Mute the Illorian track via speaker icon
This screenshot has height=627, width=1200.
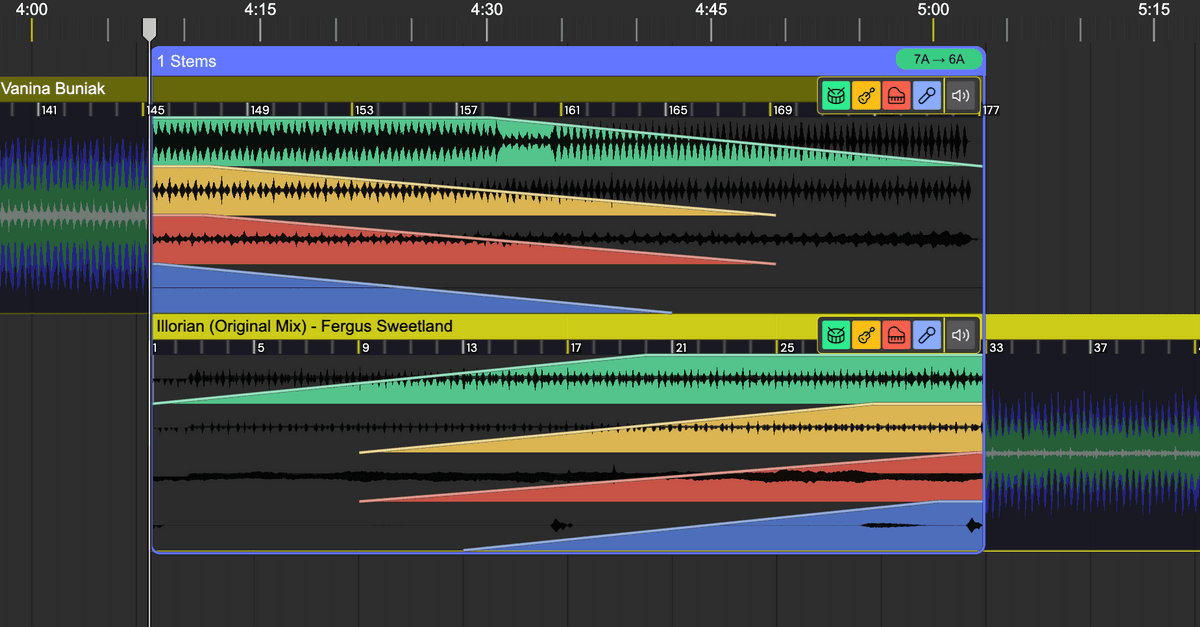961,335
